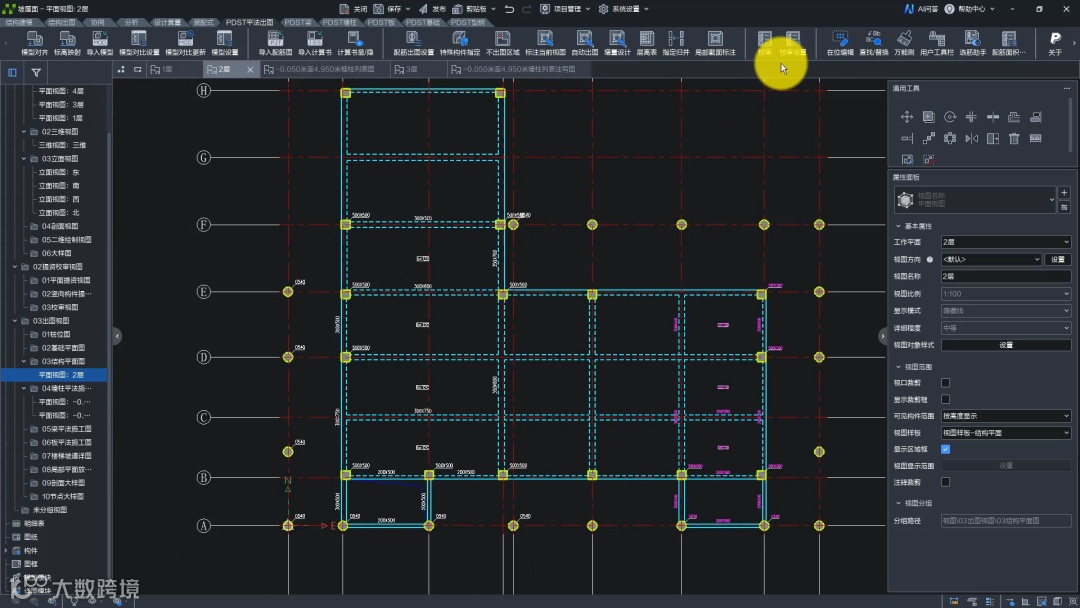This screenshot has height=608, width=1080.
Task: Click the filter funnel icon in left panel
Action: pos(36,72)
